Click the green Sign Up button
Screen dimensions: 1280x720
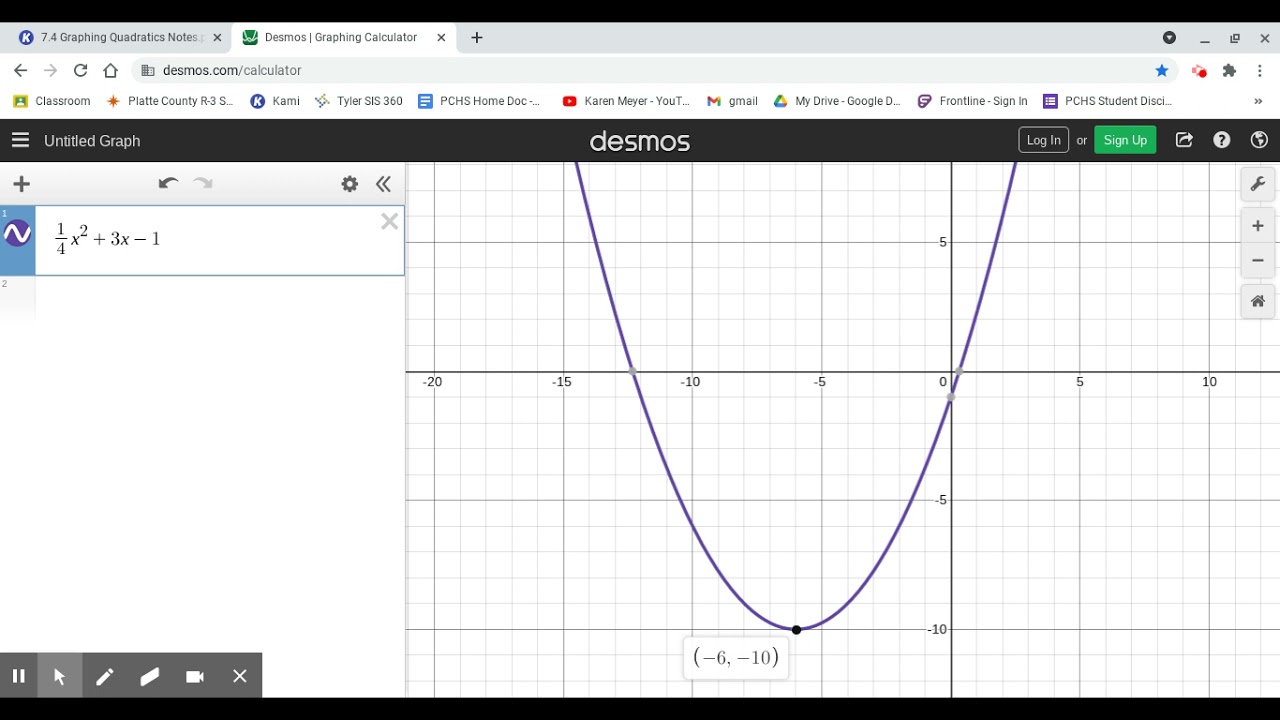(1125, 140)
